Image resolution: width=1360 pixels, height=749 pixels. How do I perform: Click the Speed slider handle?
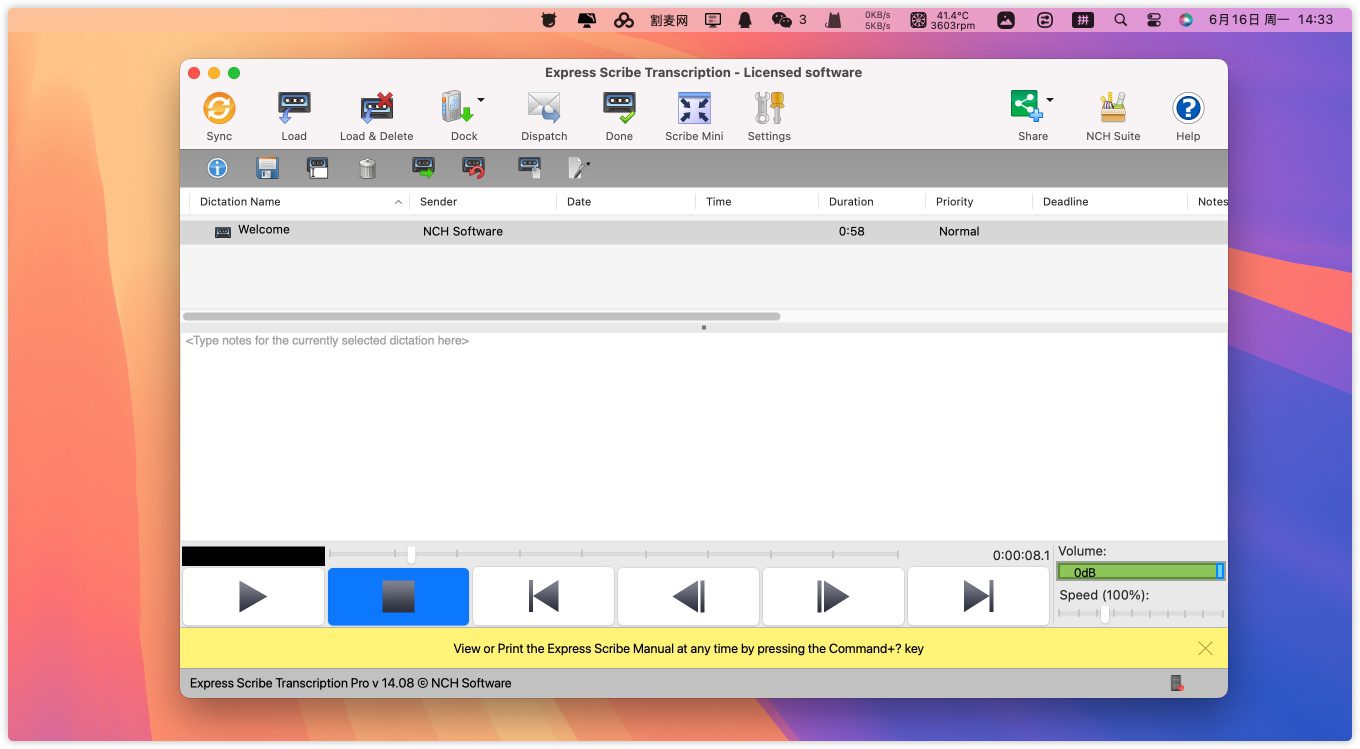(x=1105, y=614)
